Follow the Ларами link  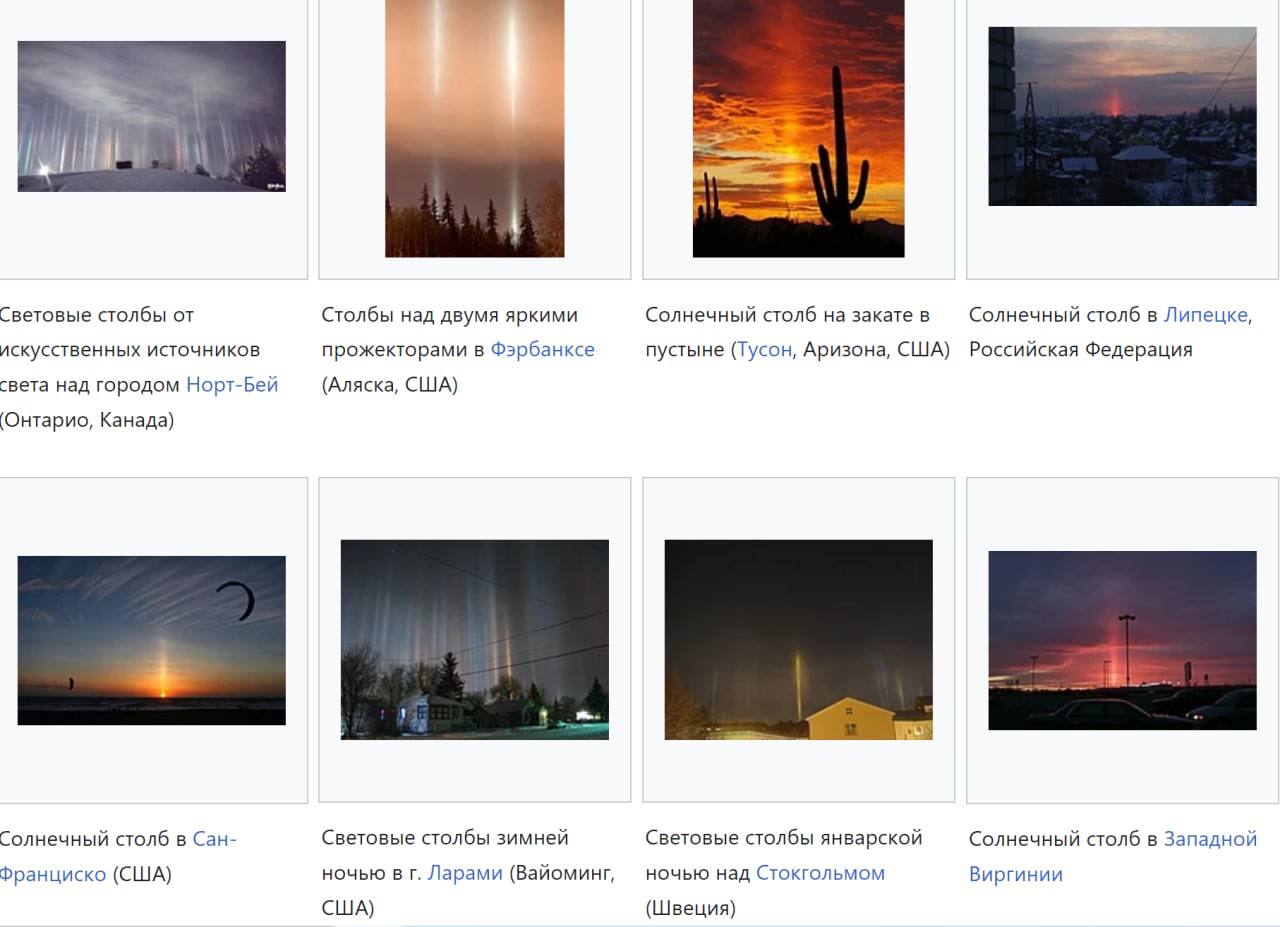click(465, 873)
